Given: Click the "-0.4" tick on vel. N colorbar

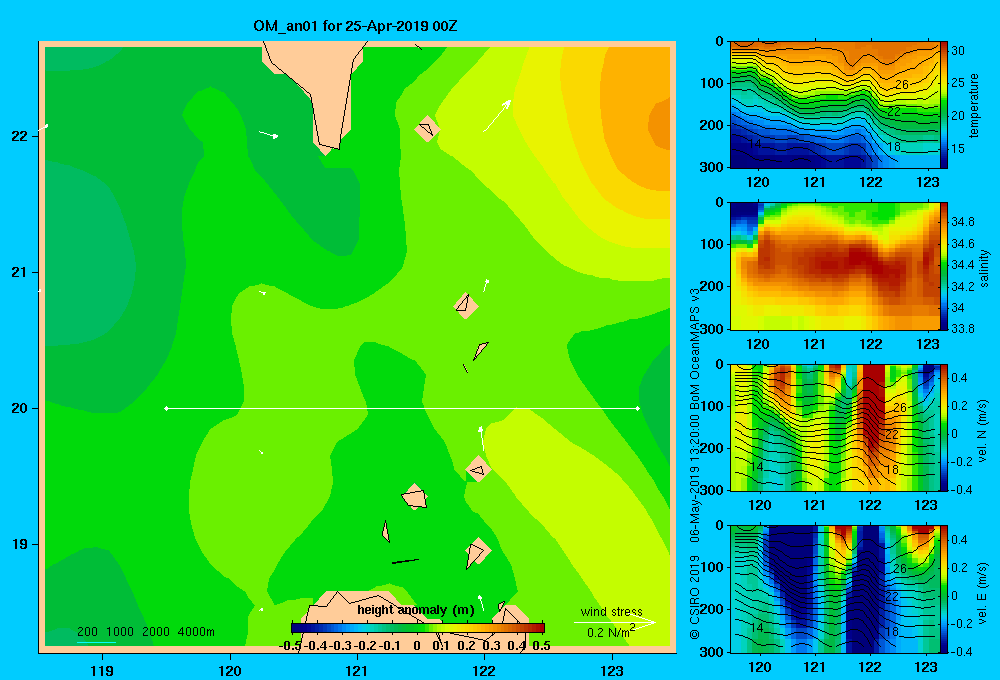Looking at the screenshot, I should 961,490.
